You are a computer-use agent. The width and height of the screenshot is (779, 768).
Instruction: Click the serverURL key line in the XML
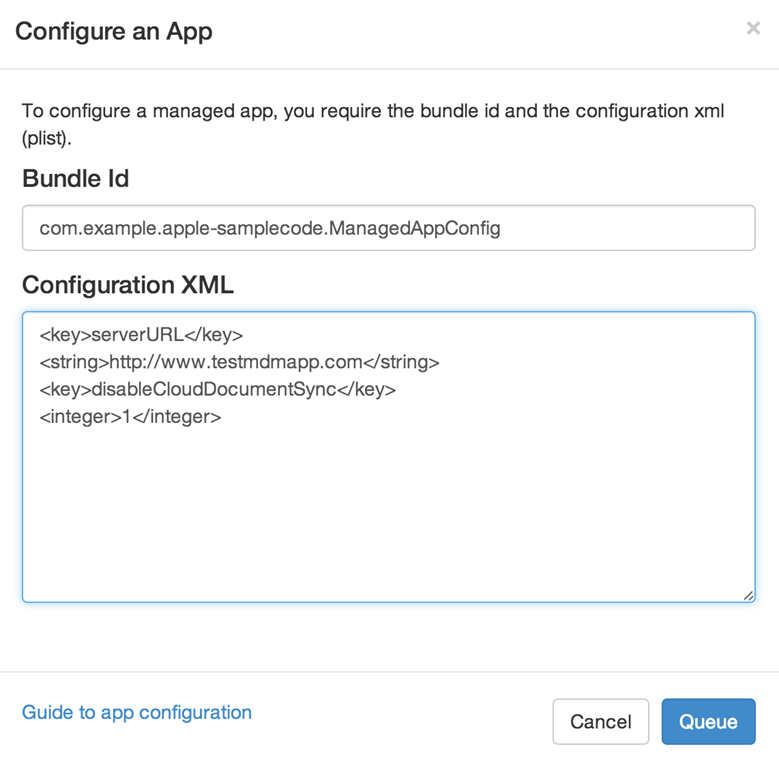pyautogui.click(x=141, y=335)
